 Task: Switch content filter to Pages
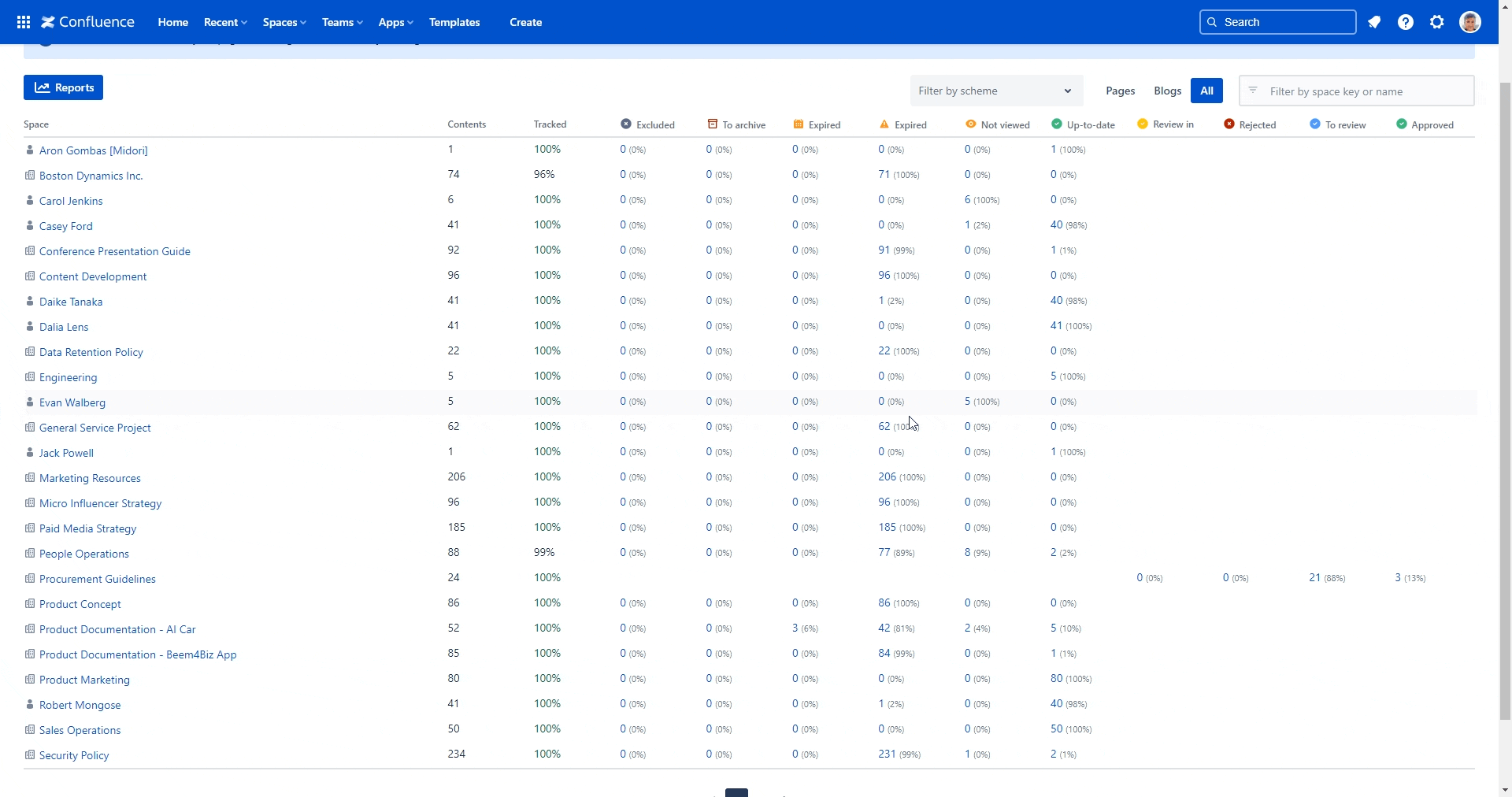pos(1120,91)
